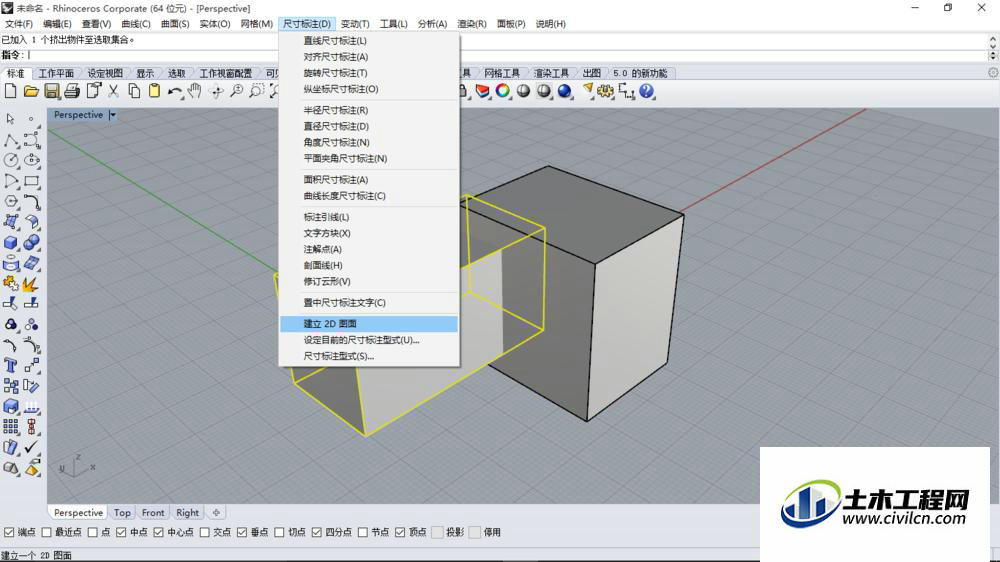The image size is (1000, 562).
Task: Open the color wheel material icon
Action: pyautogui.click(x=503, y=91)
